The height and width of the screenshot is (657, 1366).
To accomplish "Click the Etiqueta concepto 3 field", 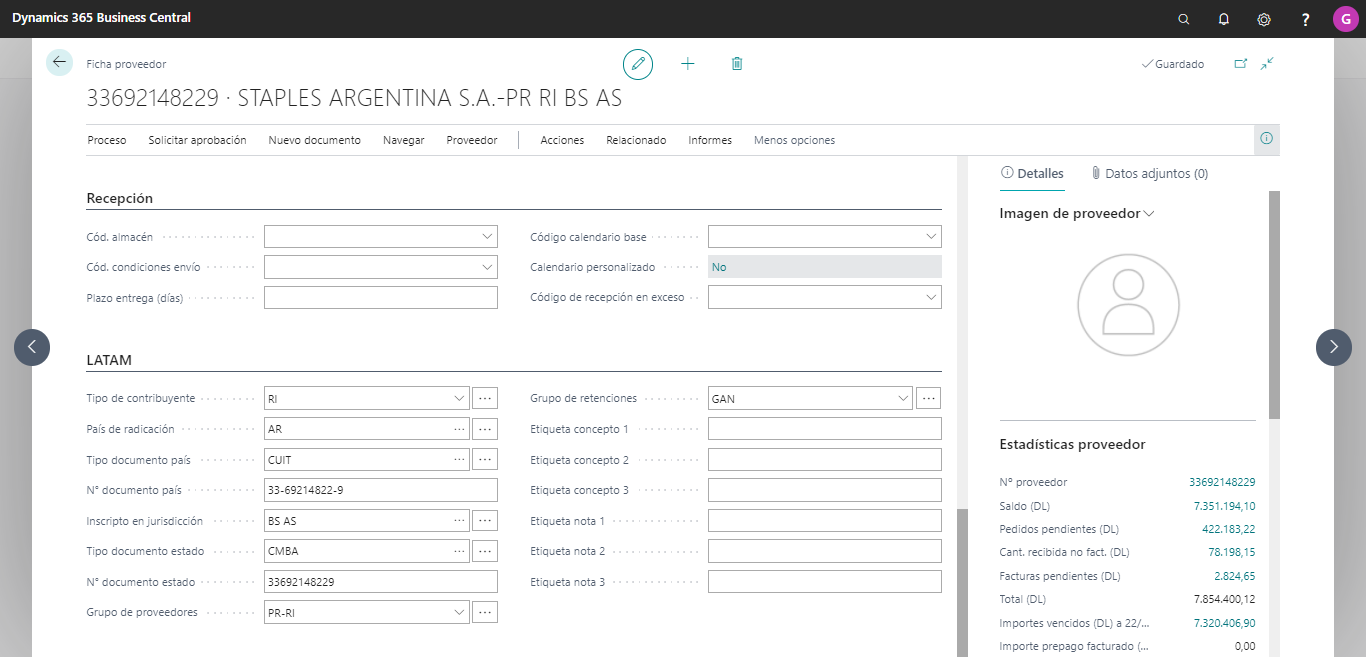I will tap(825, 490).
